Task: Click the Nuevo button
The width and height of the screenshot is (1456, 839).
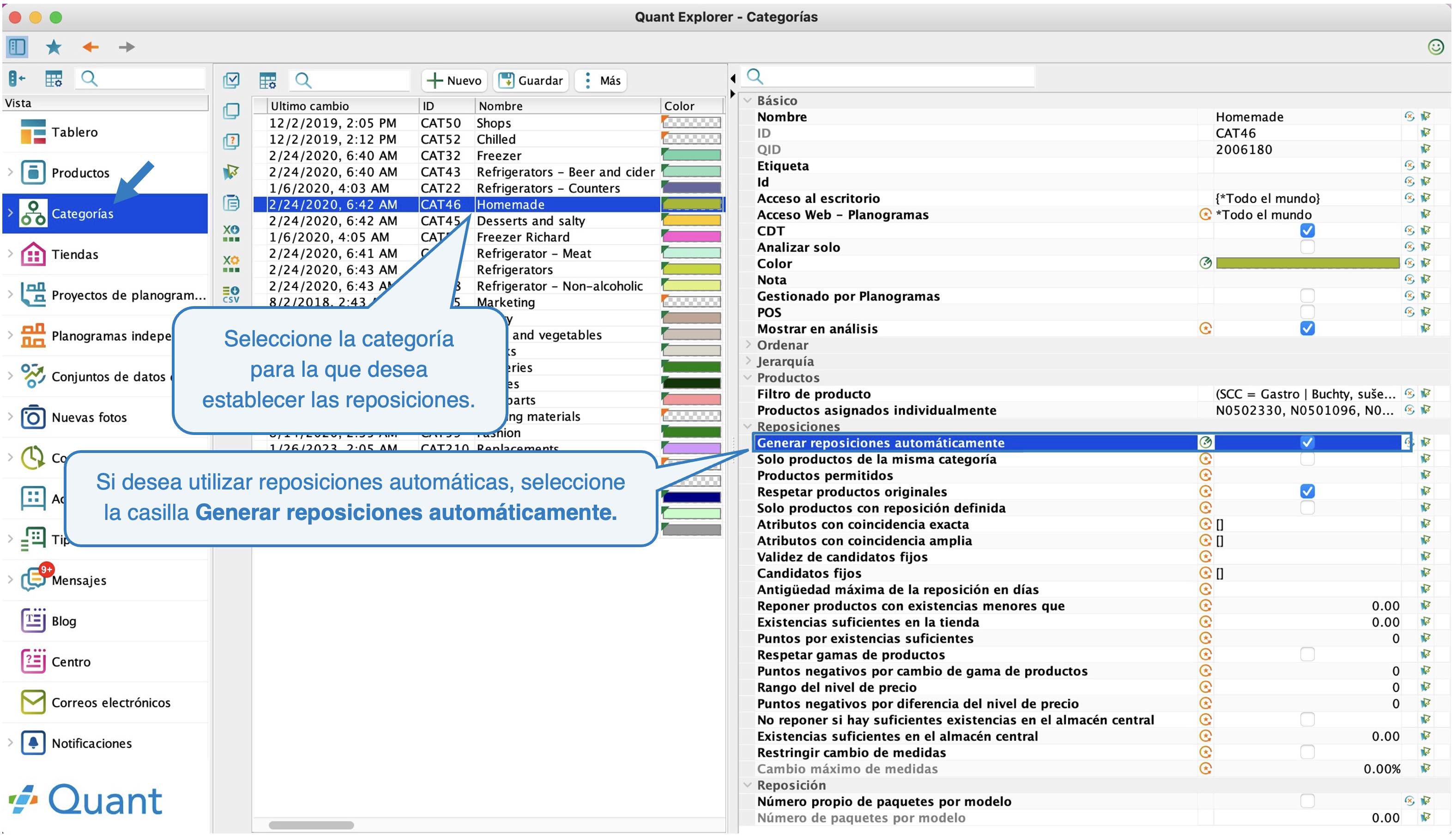Action: pyautogui.click(x=454, y=80)
